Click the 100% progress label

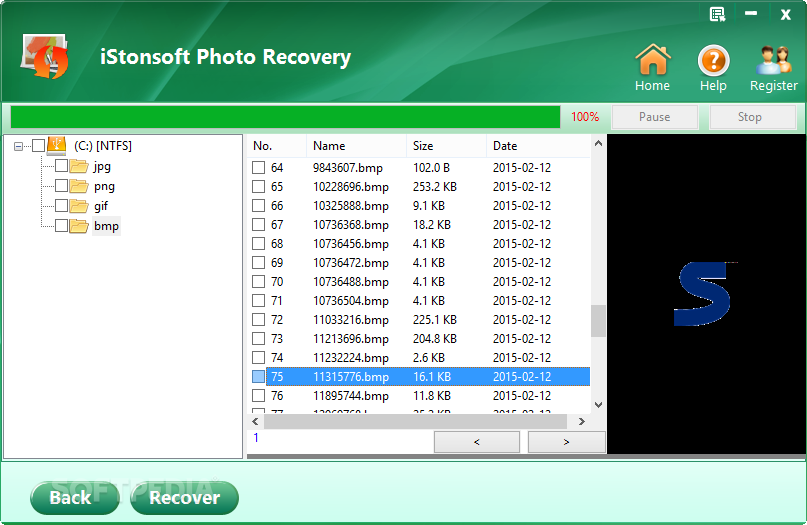(585, 117)
